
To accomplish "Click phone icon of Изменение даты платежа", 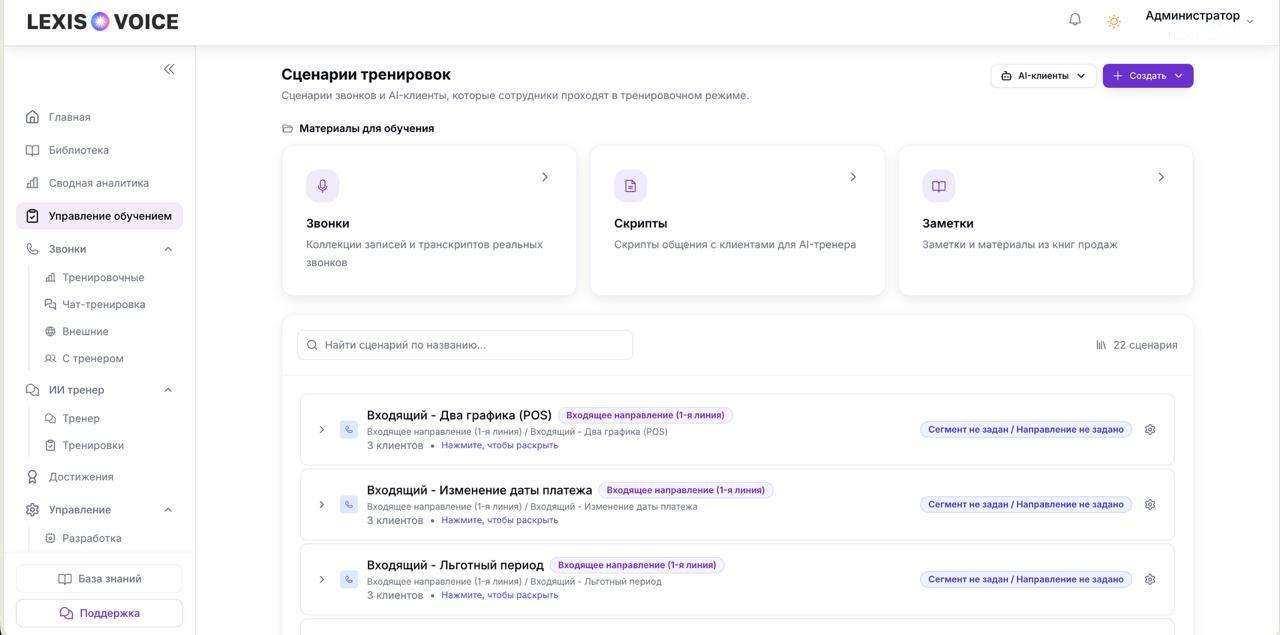I will 349,505.
